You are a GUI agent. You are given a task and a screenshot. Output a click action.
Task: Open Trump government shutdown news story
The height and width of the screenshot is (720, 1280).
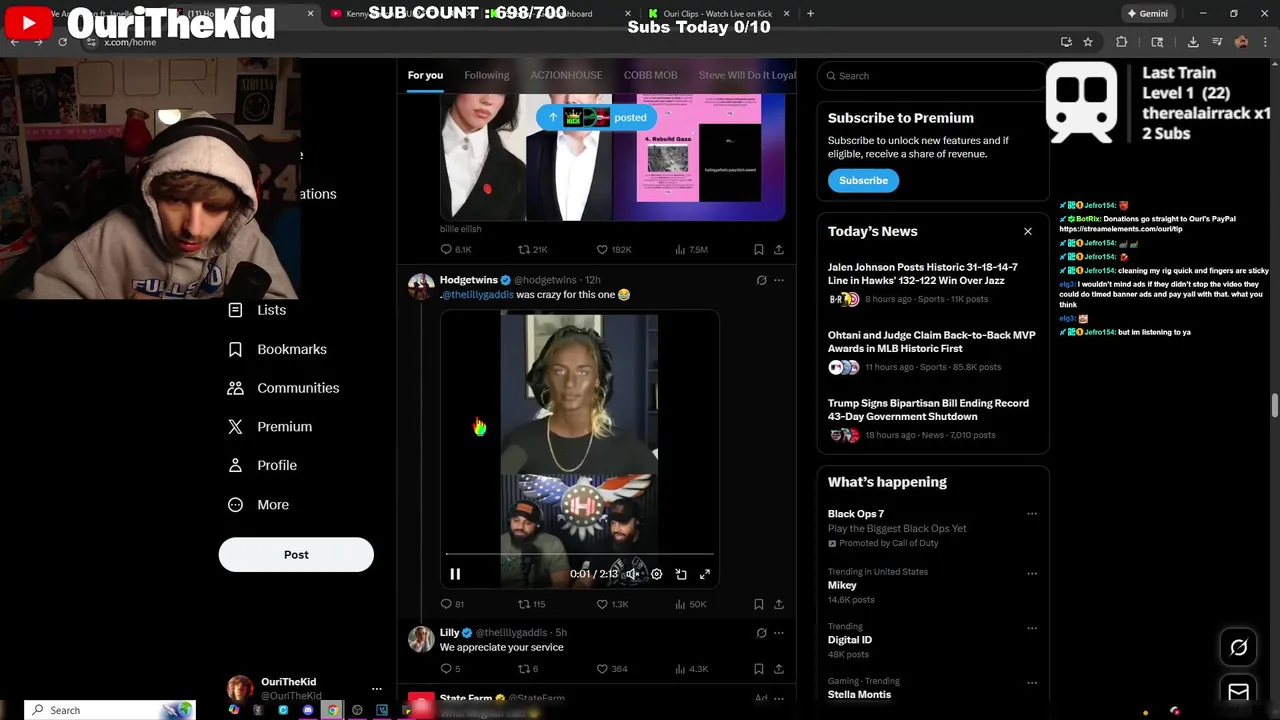(x=933, y=420)
